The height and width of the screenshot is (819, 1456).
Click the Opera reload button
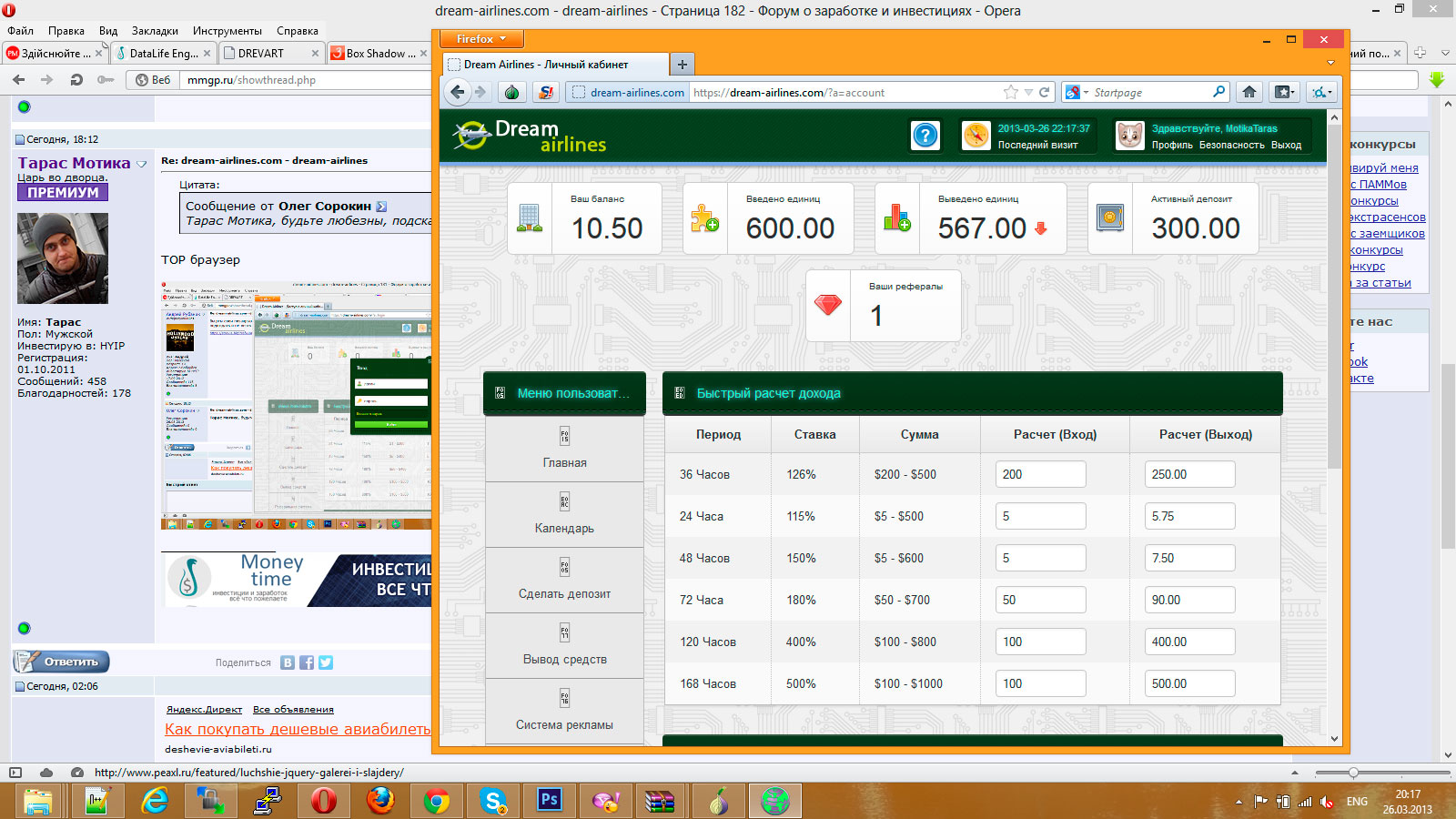(x=76, y=80)
